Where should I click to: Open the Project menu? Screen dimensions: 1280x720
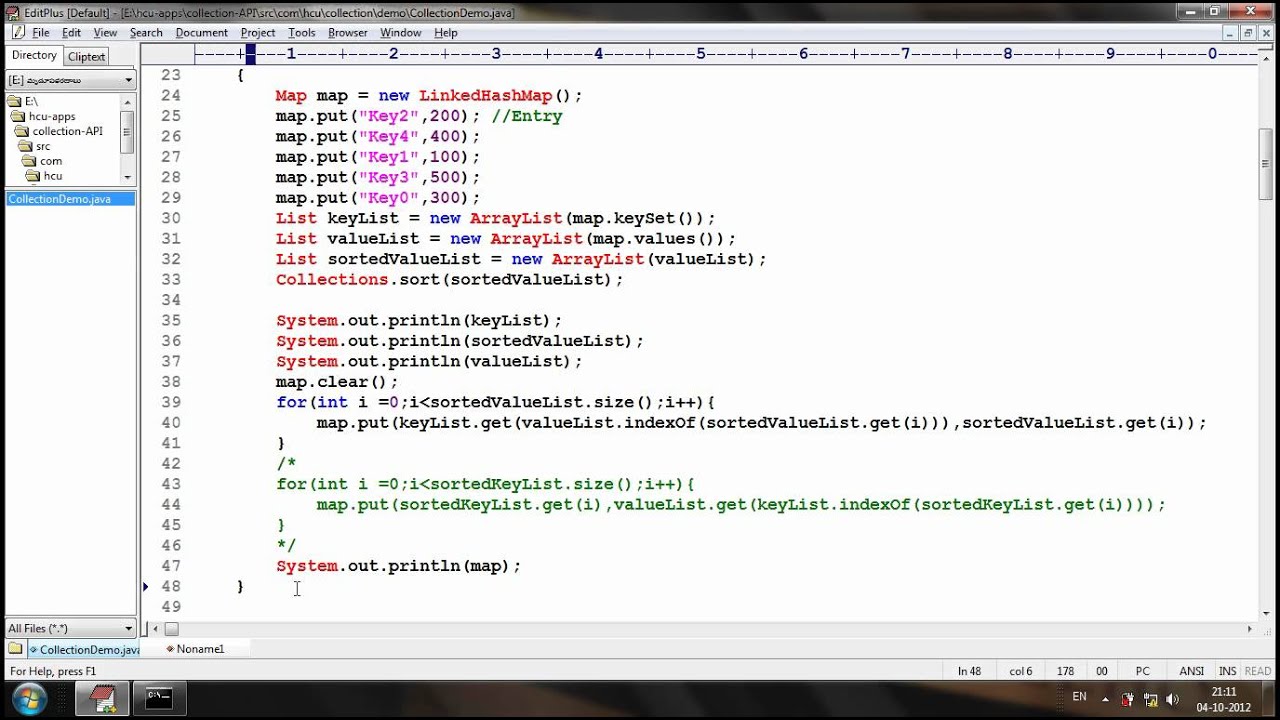point(258,33)
